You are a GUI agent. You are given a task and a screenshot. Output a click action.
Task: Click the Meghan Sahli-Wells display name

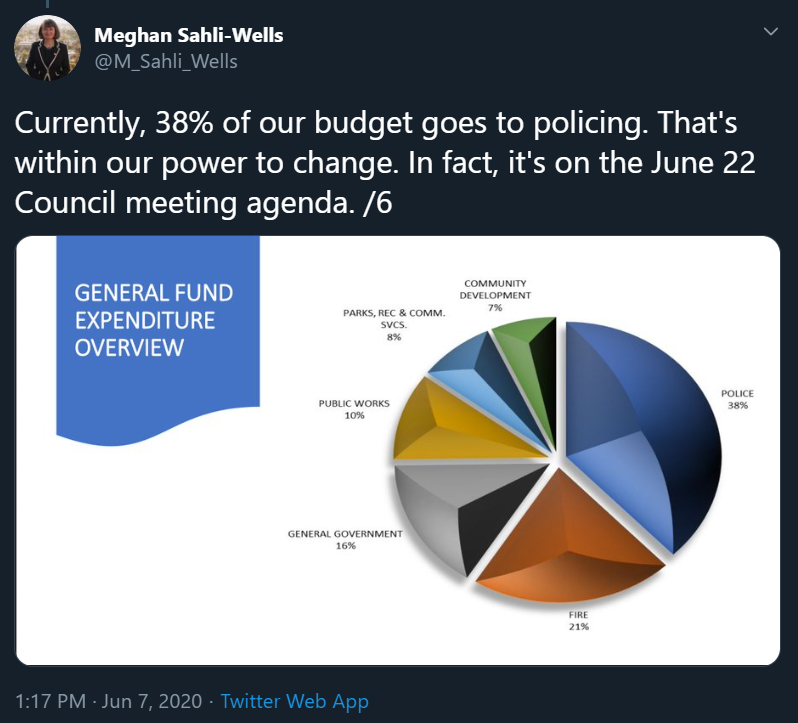click(188, 35)
